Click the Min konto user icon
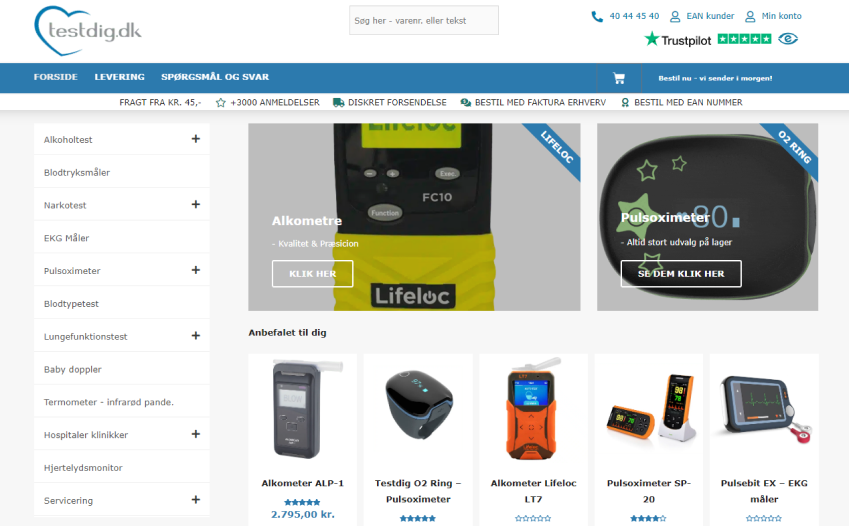This screenshot has height=526, width=849. (750, 16)
